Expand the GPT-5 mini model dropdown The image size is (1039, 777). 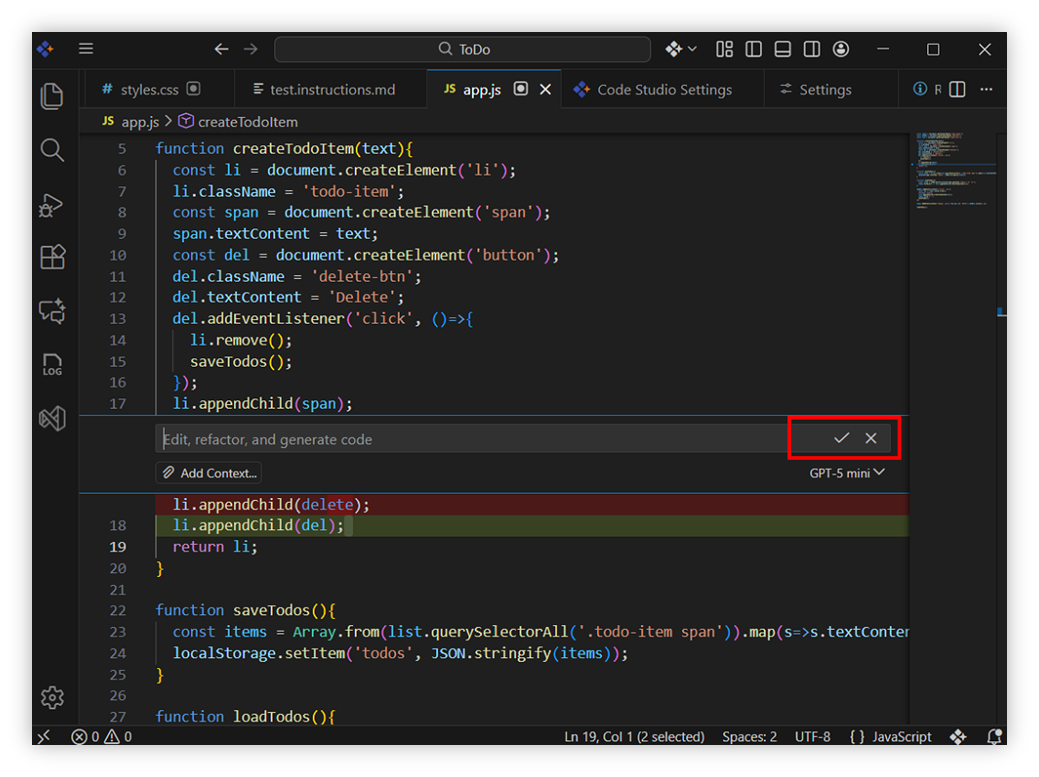(x=846, y=473)
